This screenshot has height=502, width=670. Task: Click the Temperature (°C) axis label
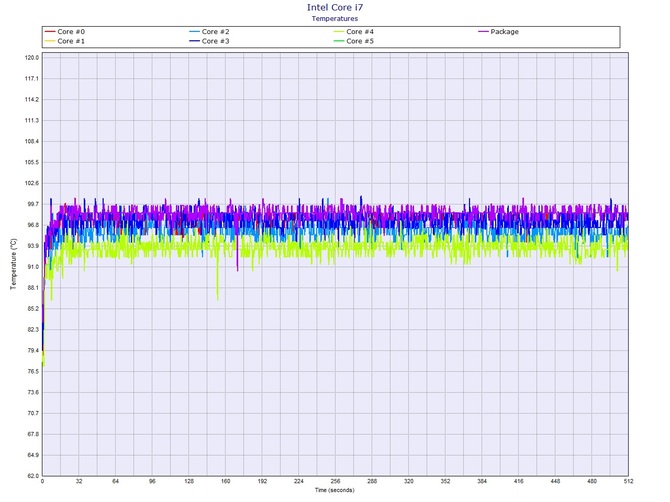(13, 264)
